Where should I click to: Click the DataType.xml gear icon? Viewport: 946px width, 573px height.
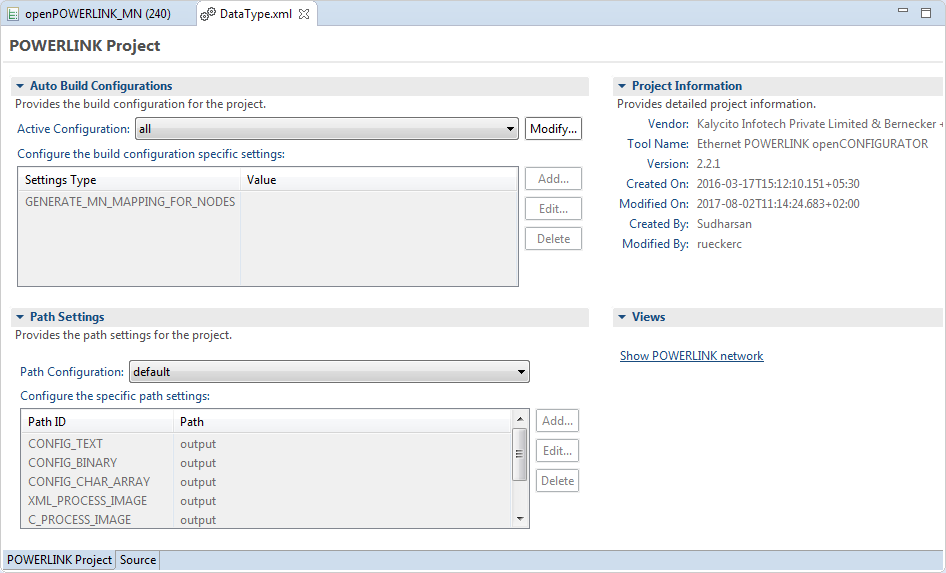208,14
